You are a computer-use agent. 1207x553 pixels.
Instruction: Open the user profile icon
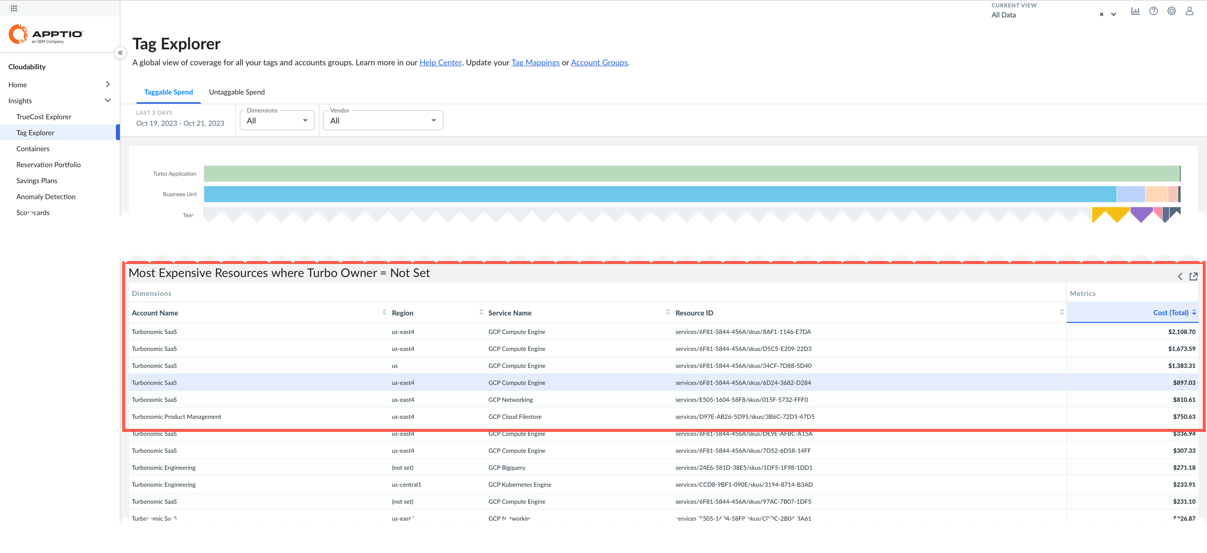[x=1189, y=11]
